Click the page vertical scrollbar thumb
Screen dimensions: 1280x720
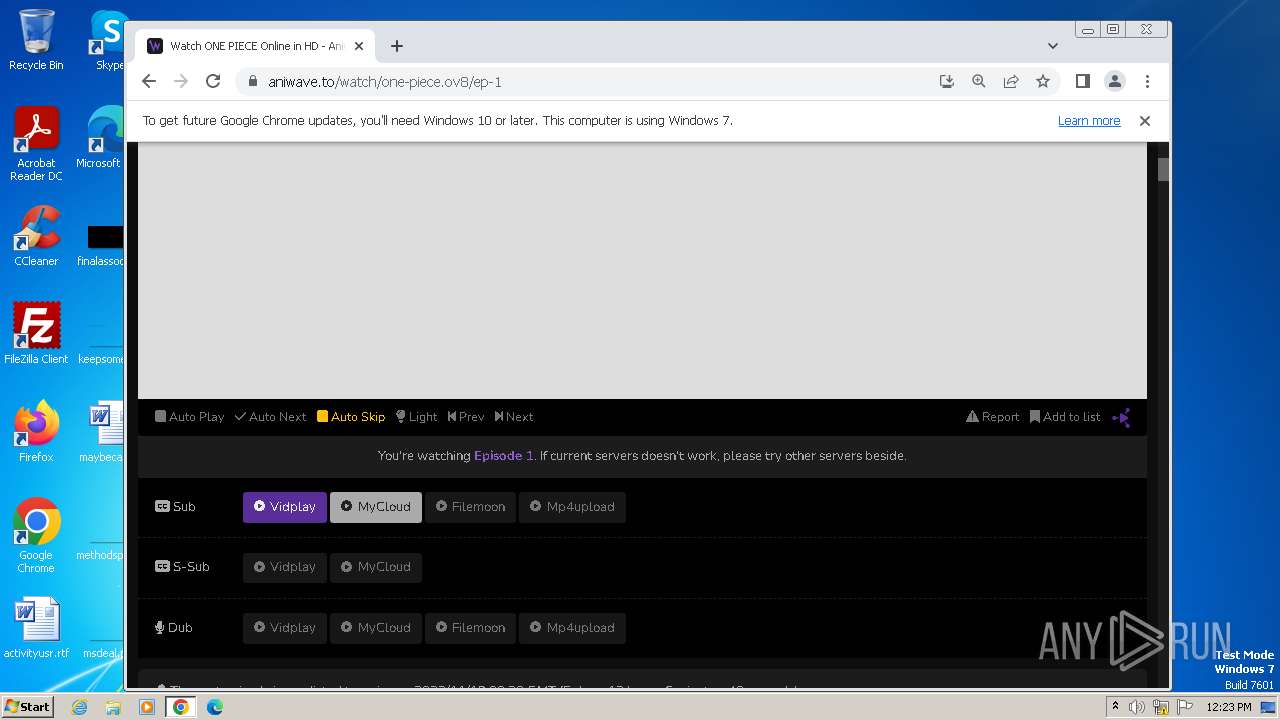click(x=1164, y=169)
